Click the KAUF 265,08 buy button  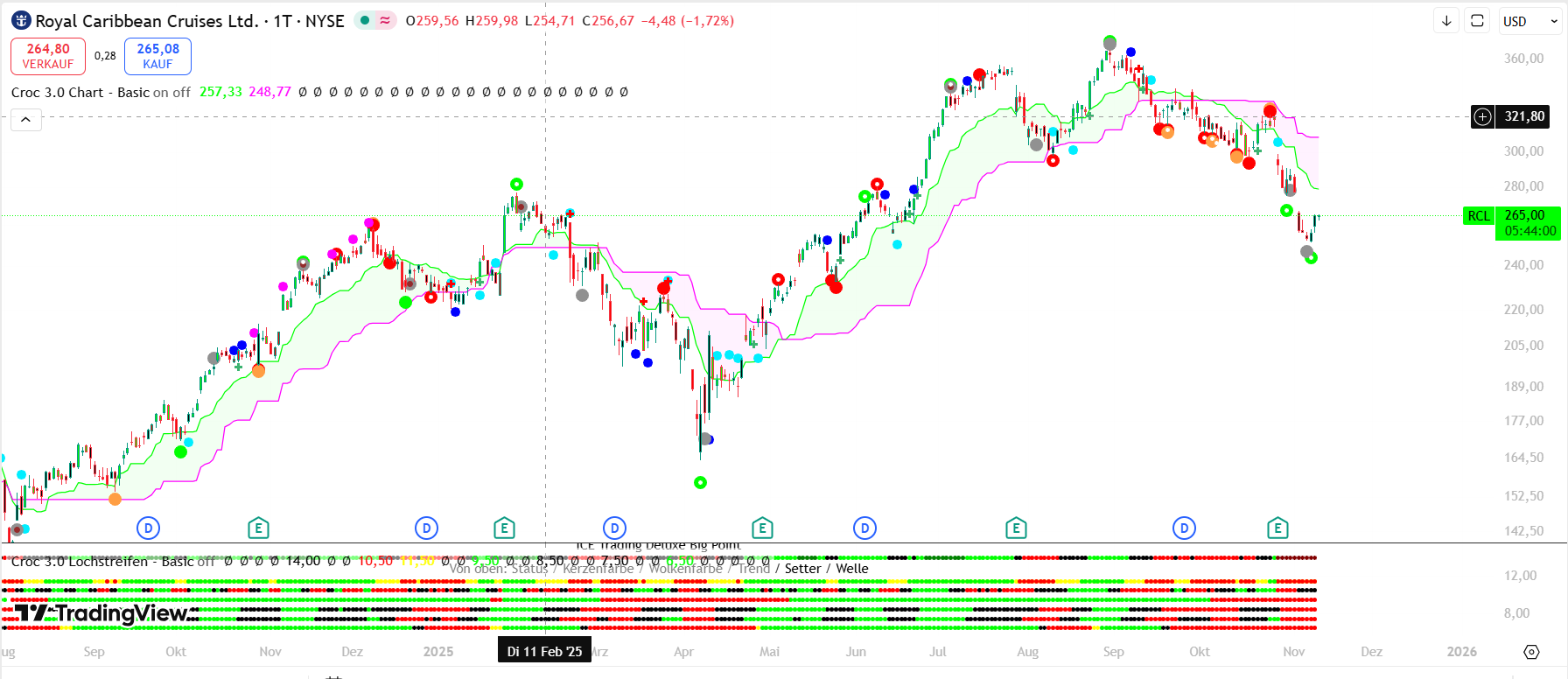pyautogui.click(x=157, y=56)
